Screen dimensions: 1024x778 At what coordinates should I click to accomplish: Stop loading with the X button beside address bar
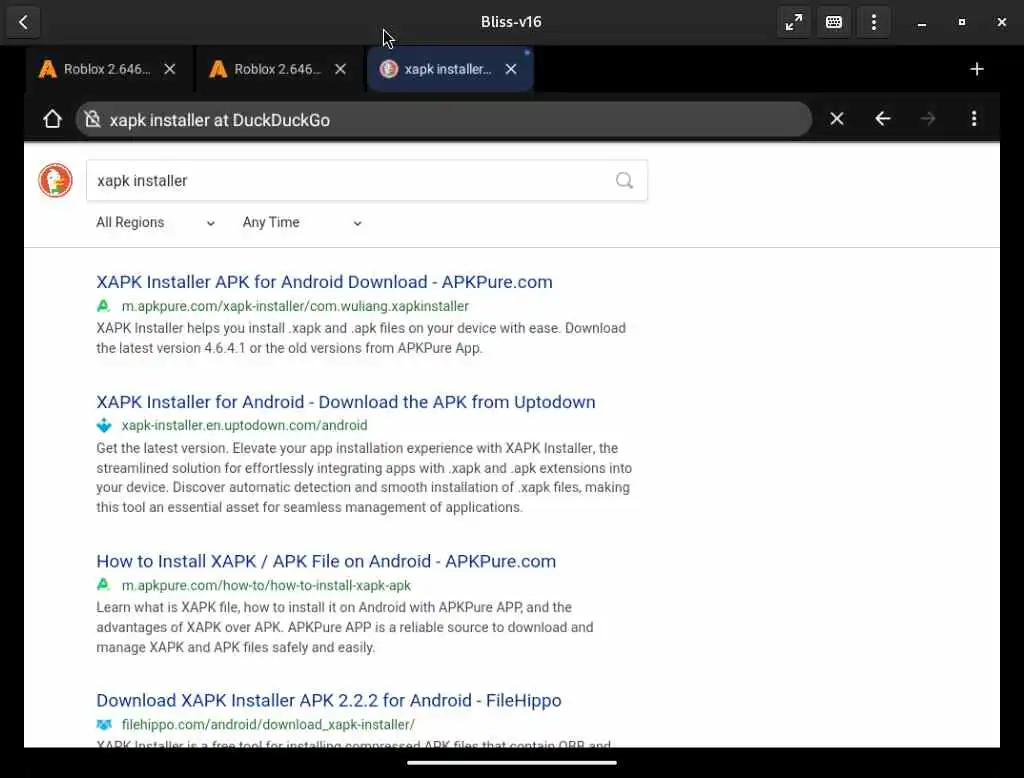[x=837, y=119]
